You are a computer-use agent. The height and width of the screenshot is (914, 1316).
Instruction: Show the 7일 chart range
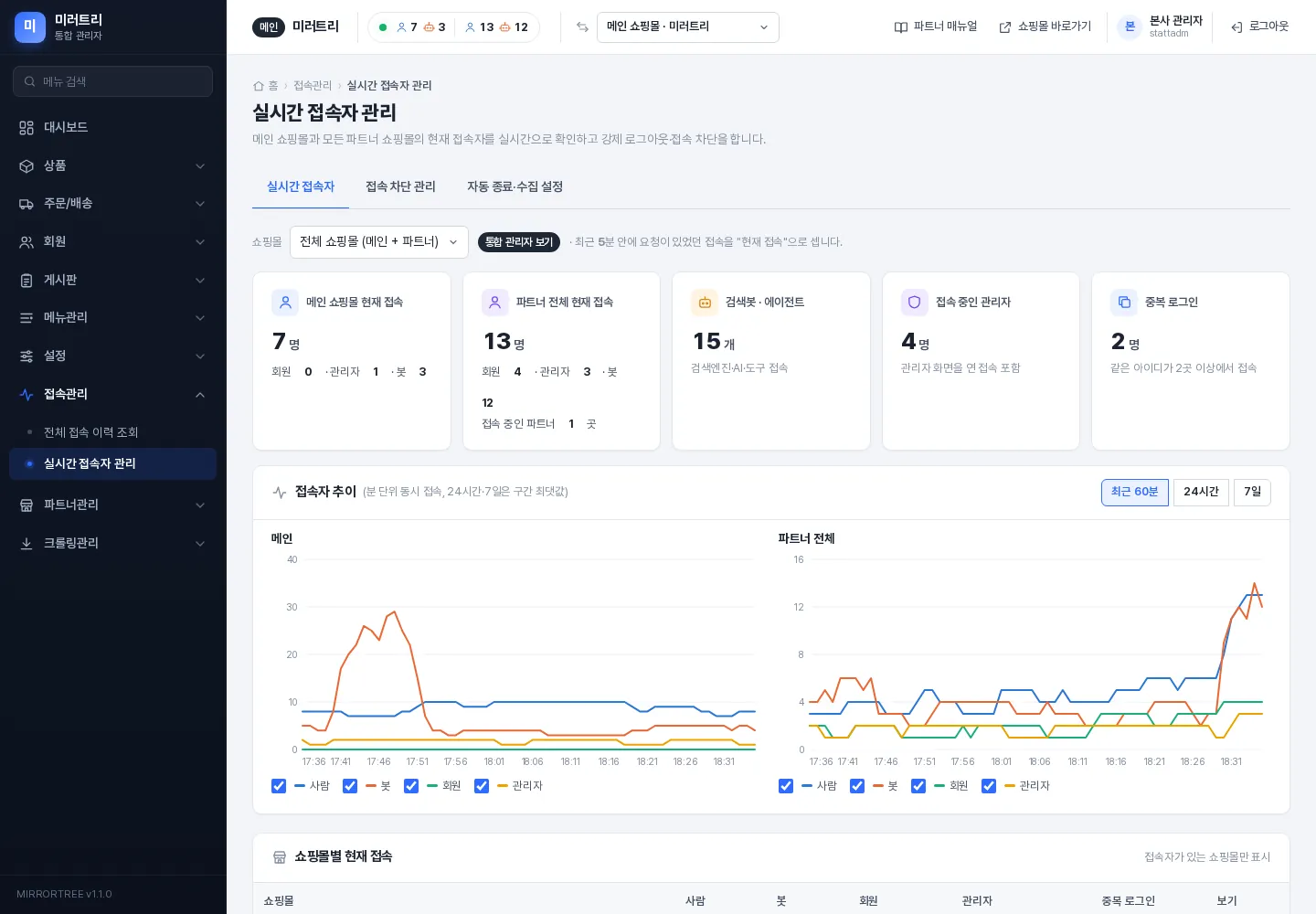pyautogui.click(x=1252, y=492)
